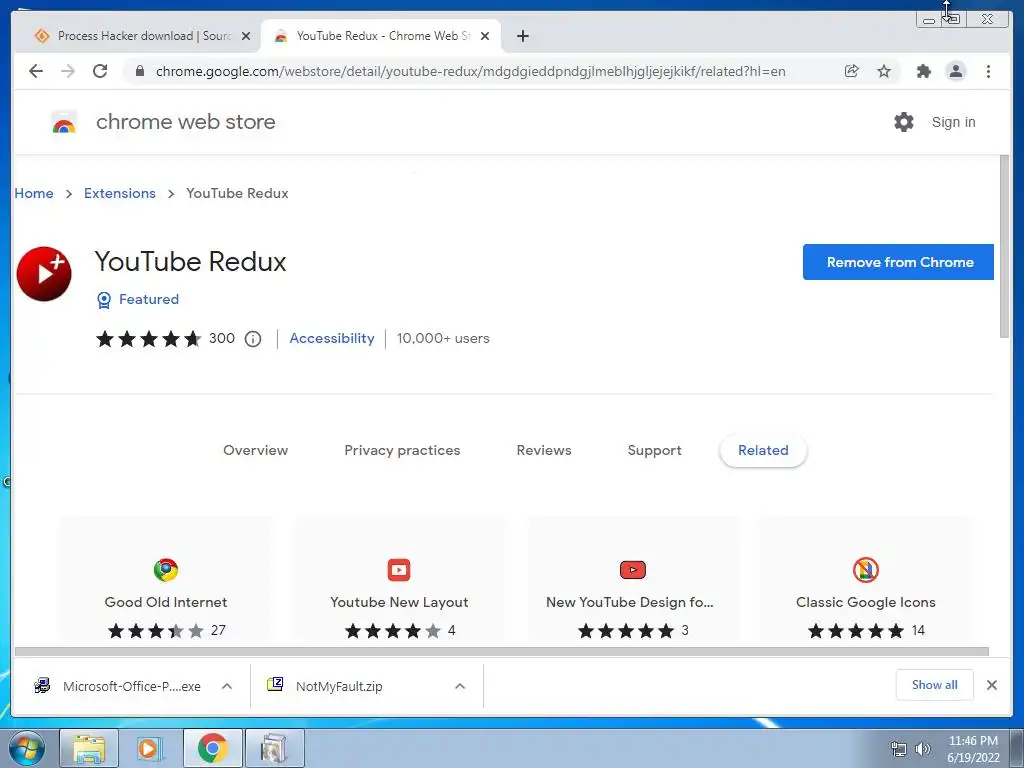Bookmark this page with the star
Viewport: 1024px width, 768px height.
pos(884,71)
